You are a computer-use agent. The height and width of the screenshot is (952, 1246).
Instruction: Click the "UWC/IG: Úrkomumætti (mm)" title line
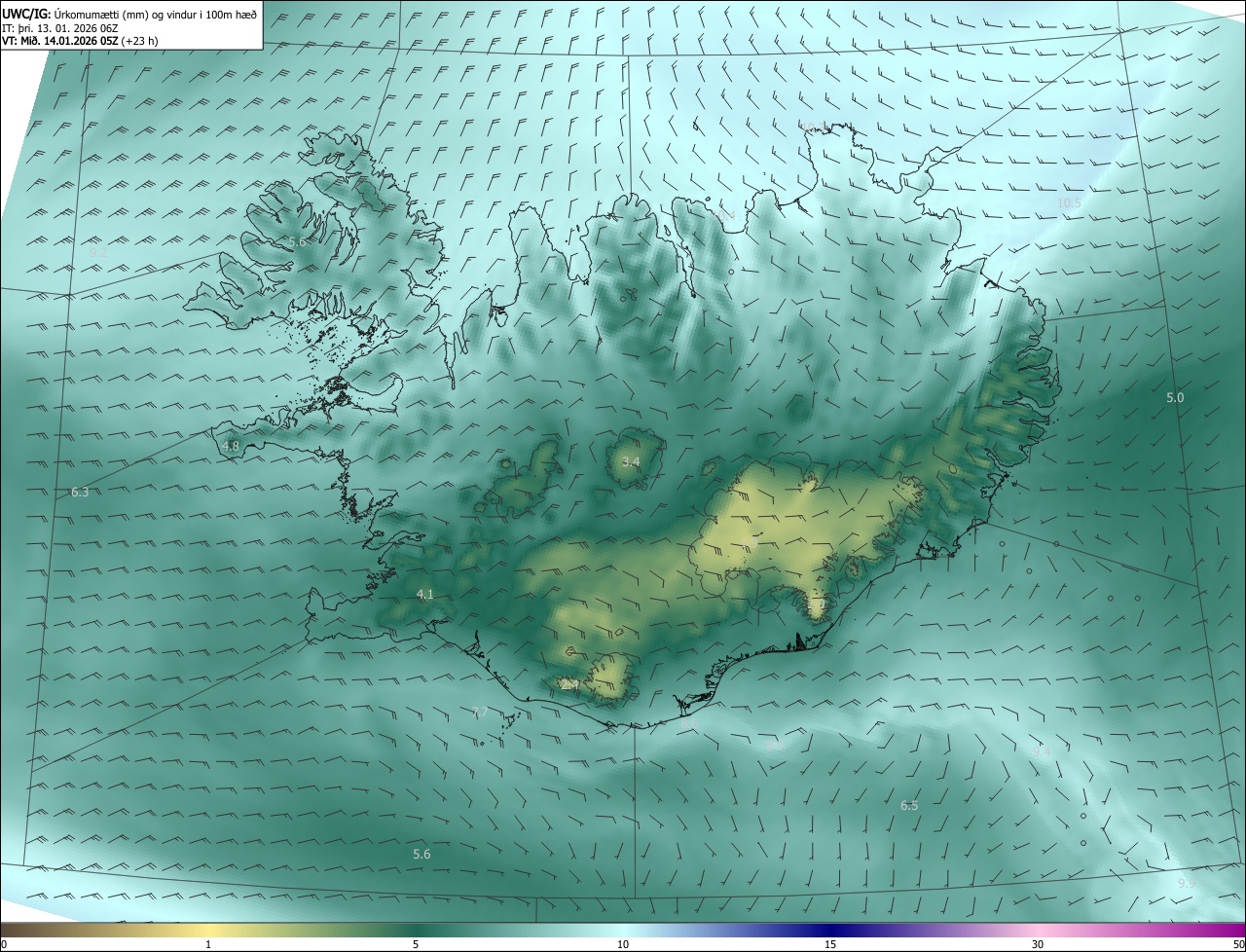(x=129, y=14)
